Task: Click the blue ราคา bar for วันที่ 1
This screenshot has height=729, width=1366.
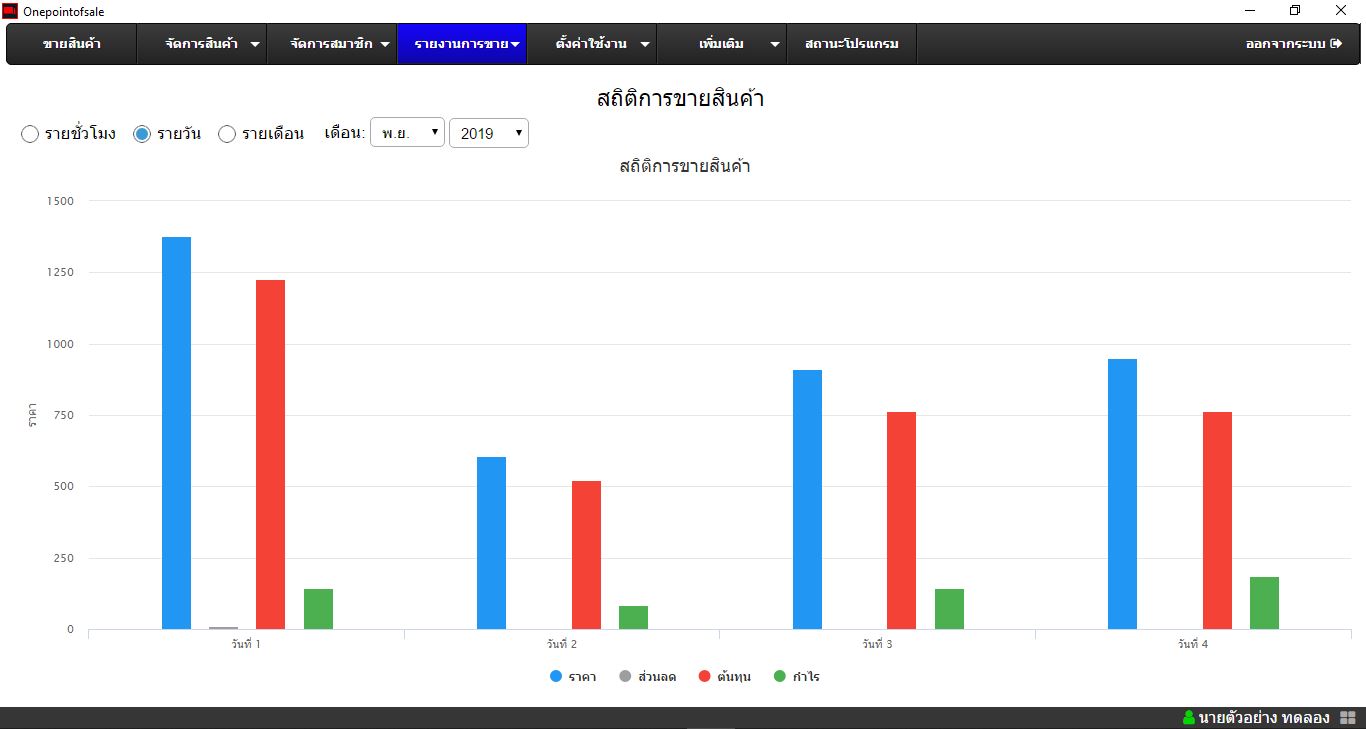Action: tap(176, 433)
